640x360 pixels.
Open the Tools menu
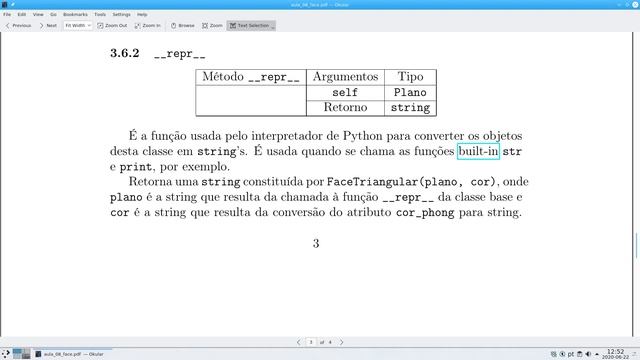[x=100, y=14]
